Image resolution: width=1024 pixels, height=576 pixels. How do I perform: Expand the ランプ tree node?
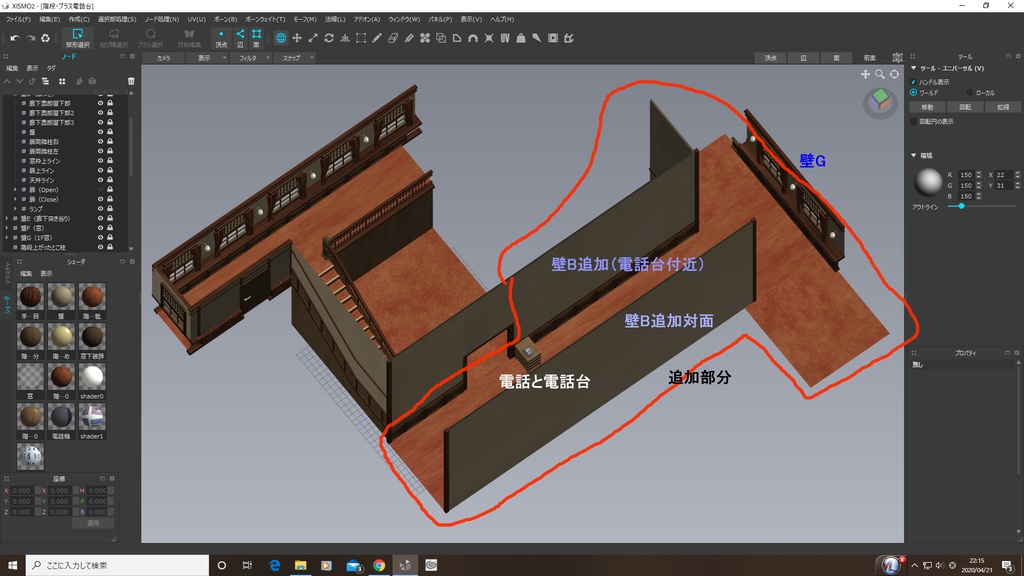(15, 209)
